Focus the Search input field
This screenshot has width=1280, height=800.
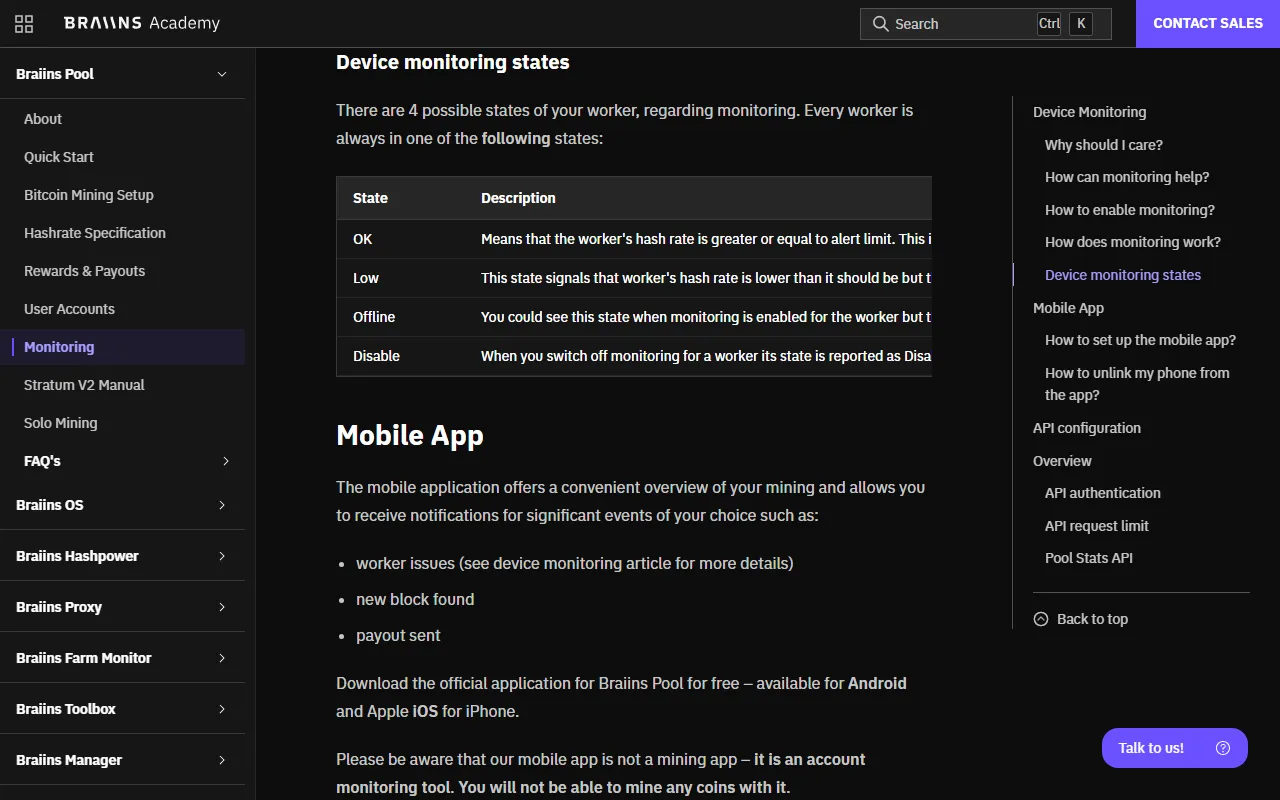[986, 24]
